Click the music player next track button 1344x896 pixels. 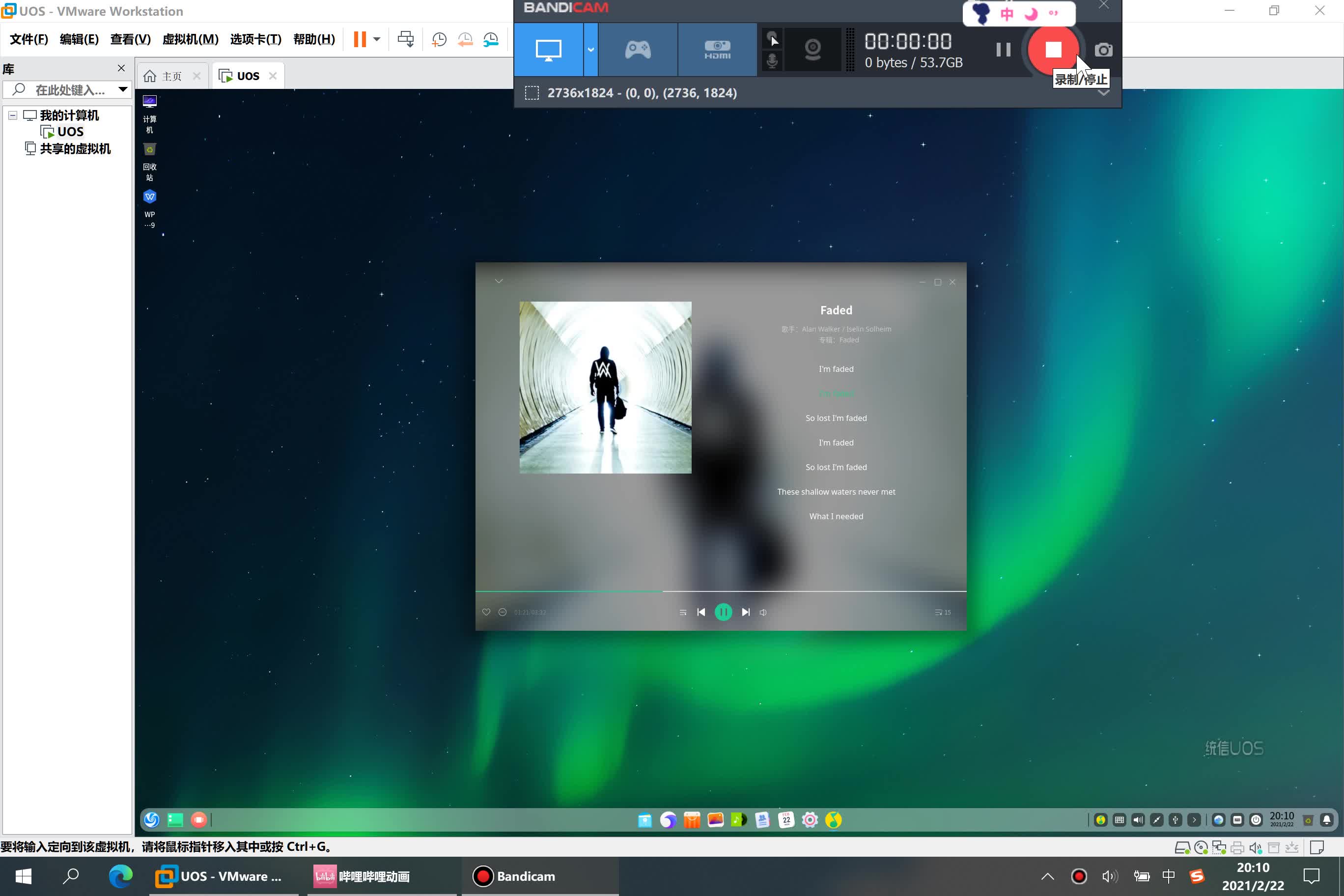coord(745,612)
